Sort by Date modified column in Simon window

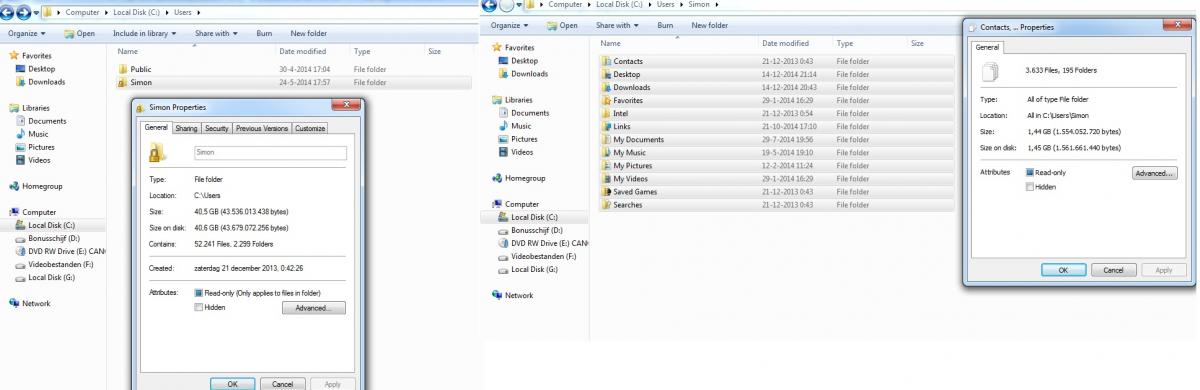click(786, 43)
